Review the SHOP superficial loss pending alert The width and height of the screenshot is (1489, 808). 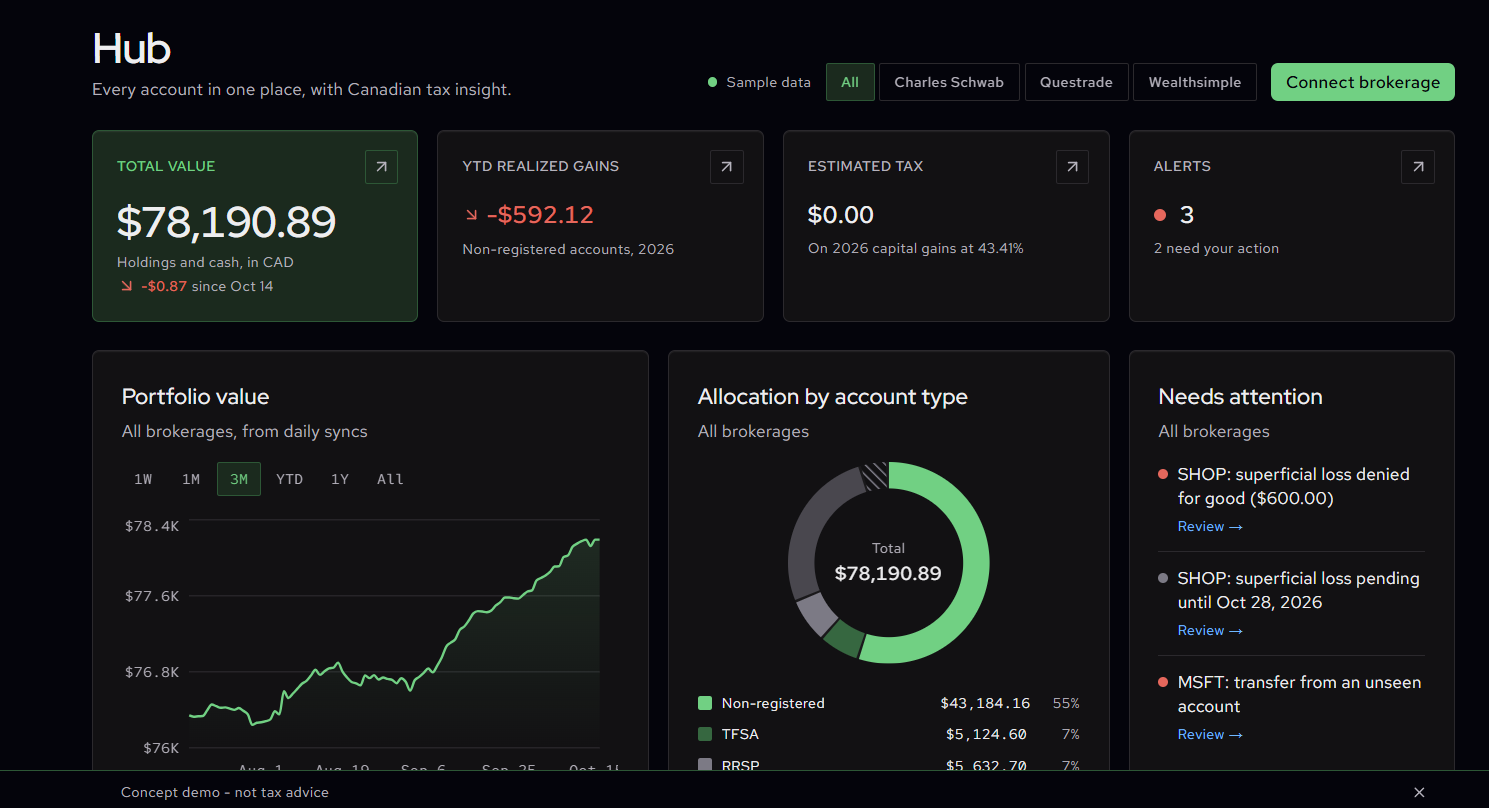click(x=1210, y=631)
